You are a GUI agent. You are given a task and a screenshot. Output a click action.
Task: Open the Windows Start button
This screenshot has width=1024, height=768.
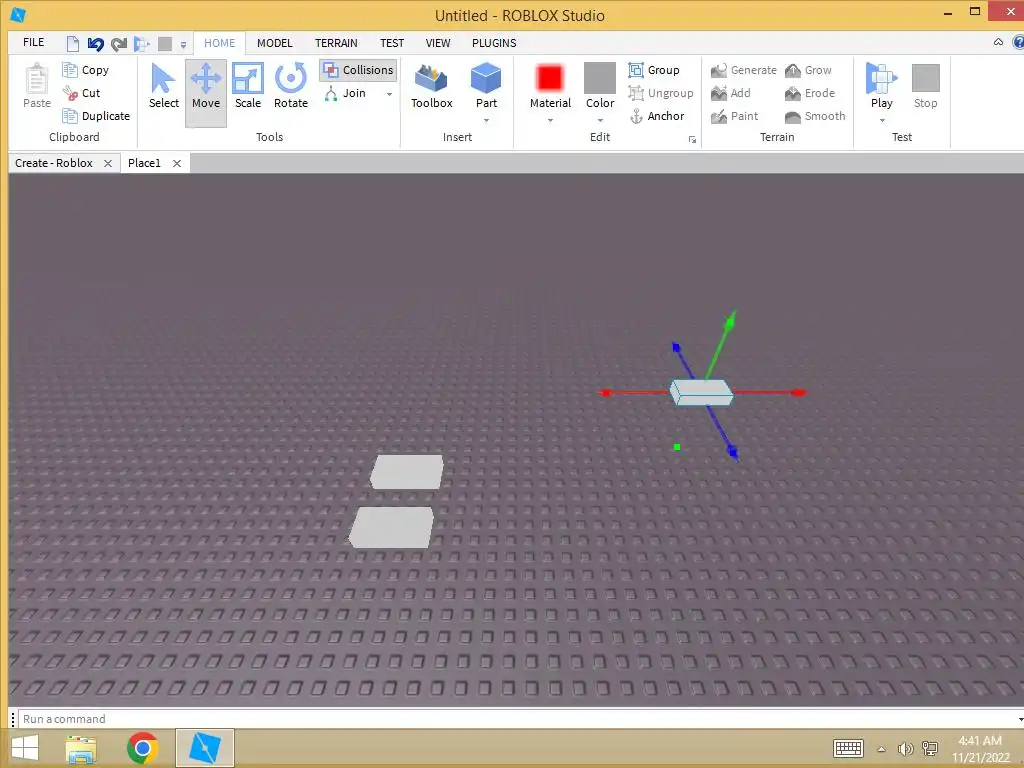click(25, 748)
